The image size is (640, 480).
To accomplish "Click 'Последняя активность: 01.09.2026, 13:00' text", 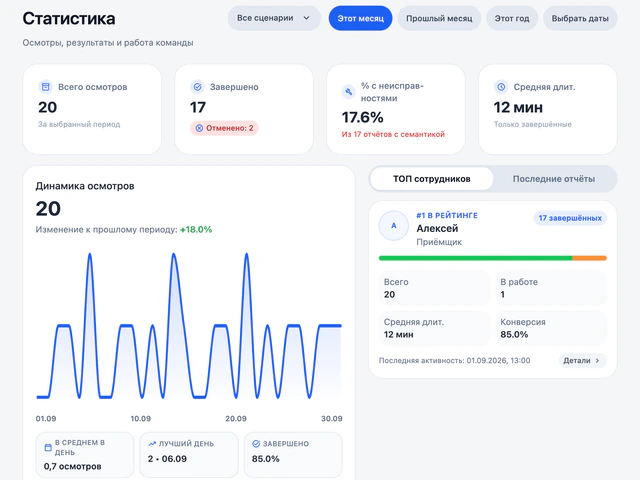I will coord(455,360).
